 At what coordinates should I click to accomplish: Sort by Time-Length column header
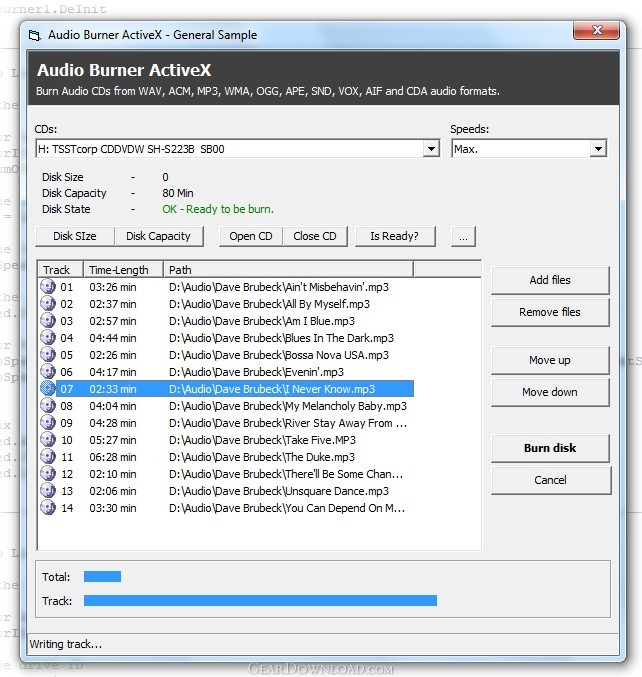tap(123, 270)
